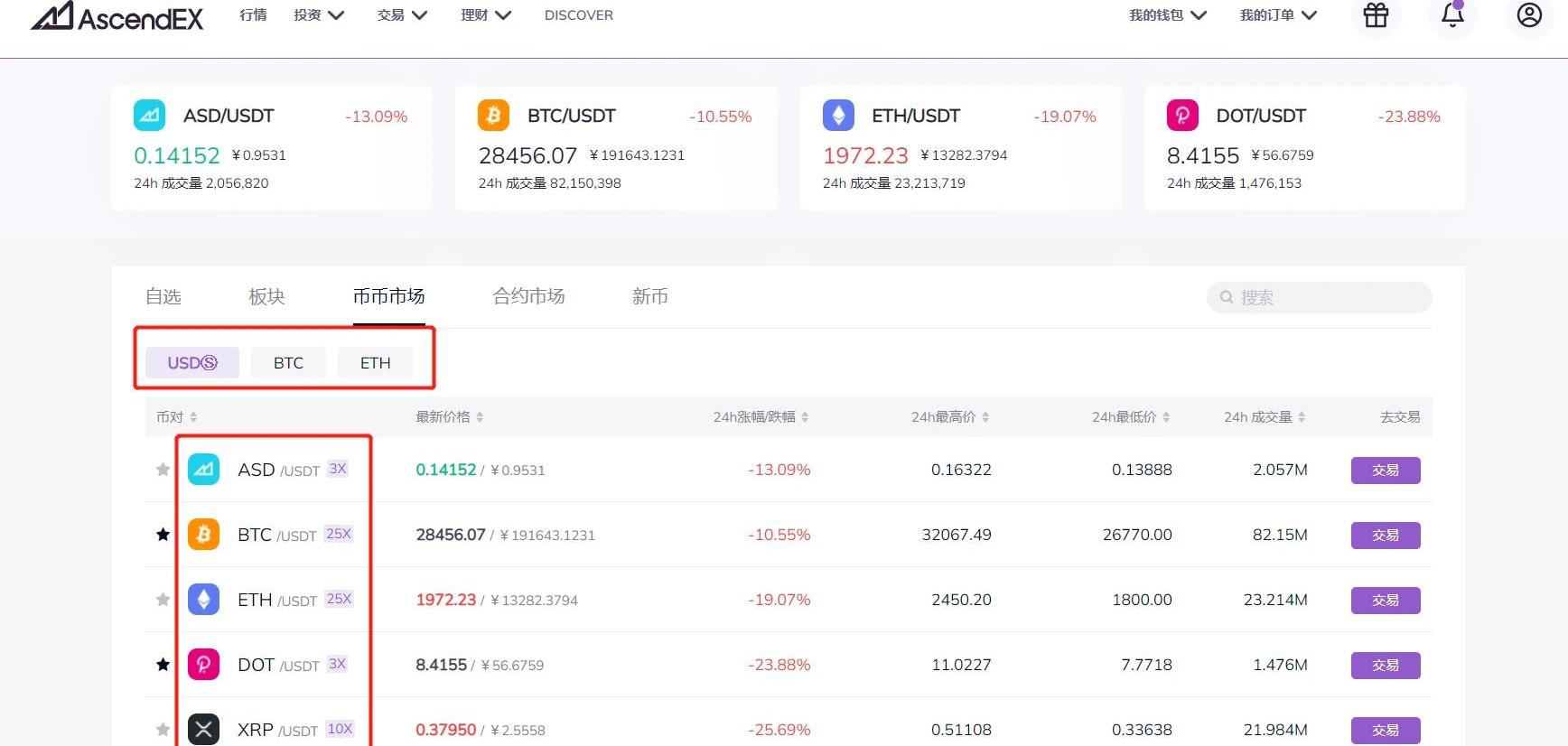Open the 交易 dropdown in navigation
This screenshot has width=1568, height=746.
point(402,15)
